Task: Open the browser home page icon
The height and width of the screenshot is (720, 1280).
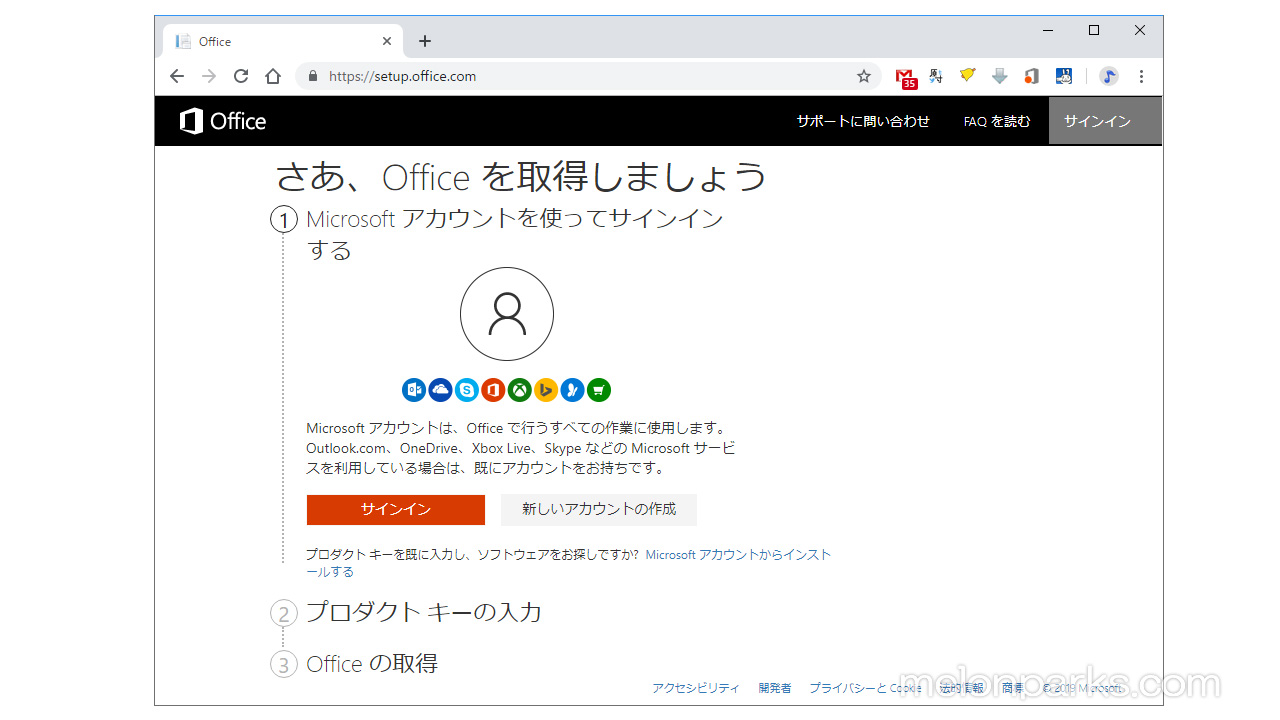Action: click(273, 76)
